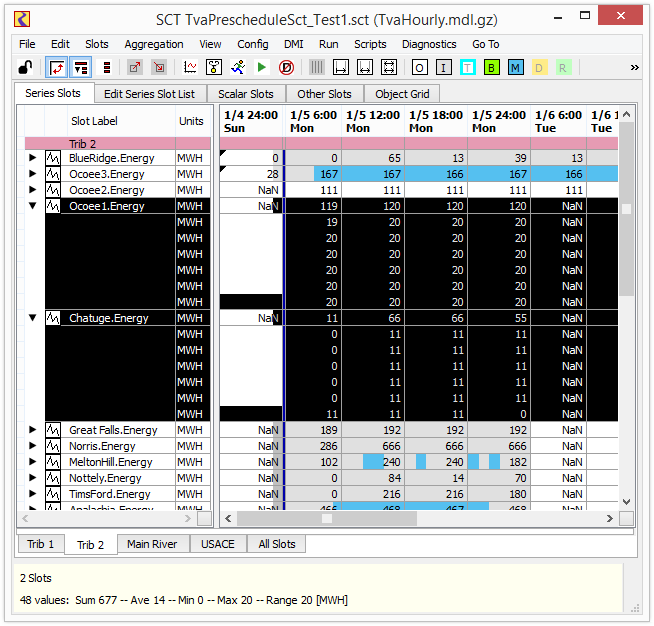Click the yellow D flag button
Viewport: 654px width, 626px height.
pyautogui.click(x=539, y=67)
